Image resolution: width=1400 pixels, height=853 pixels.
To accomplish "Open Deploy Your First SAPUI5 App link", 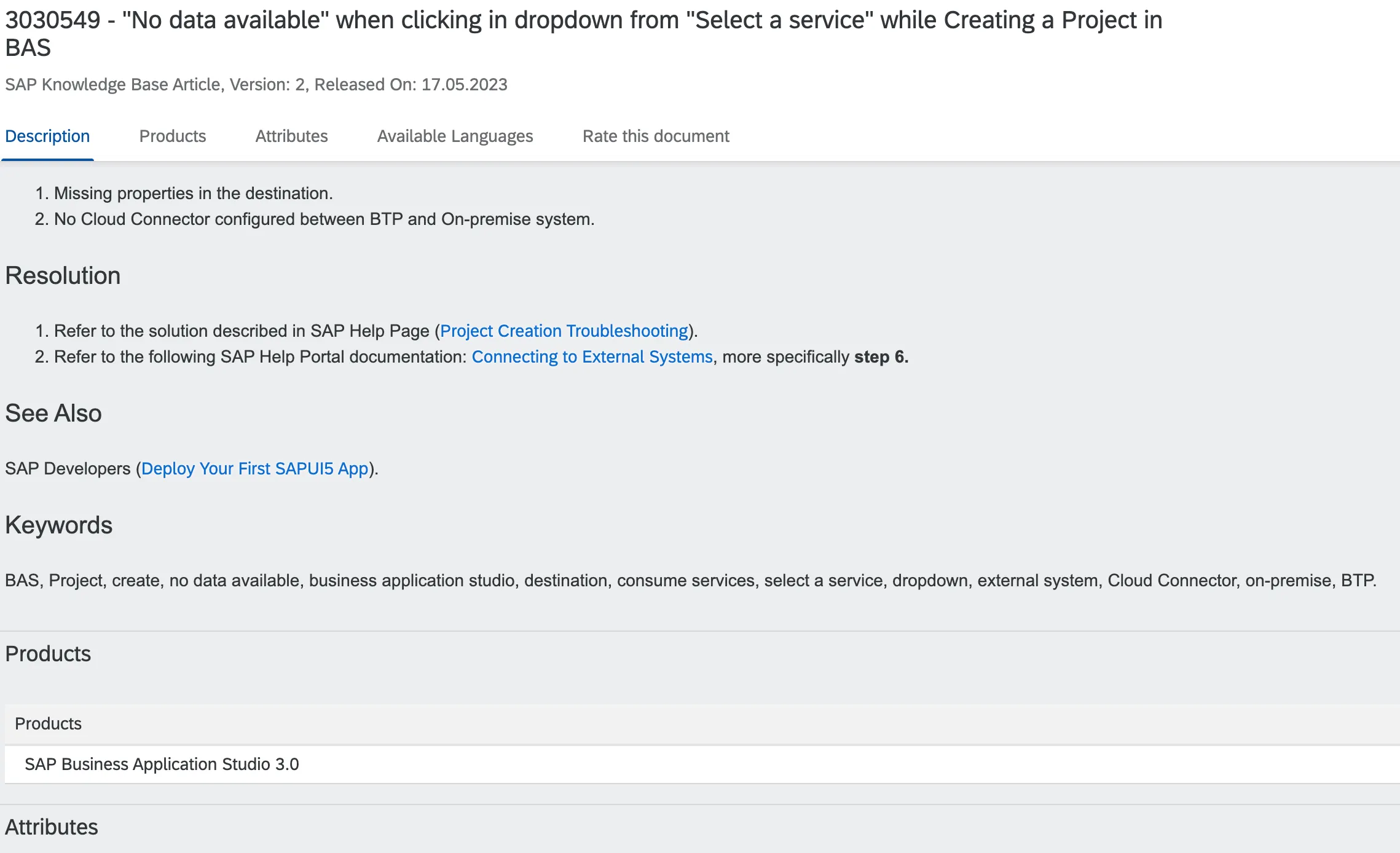I will (254, 469).
